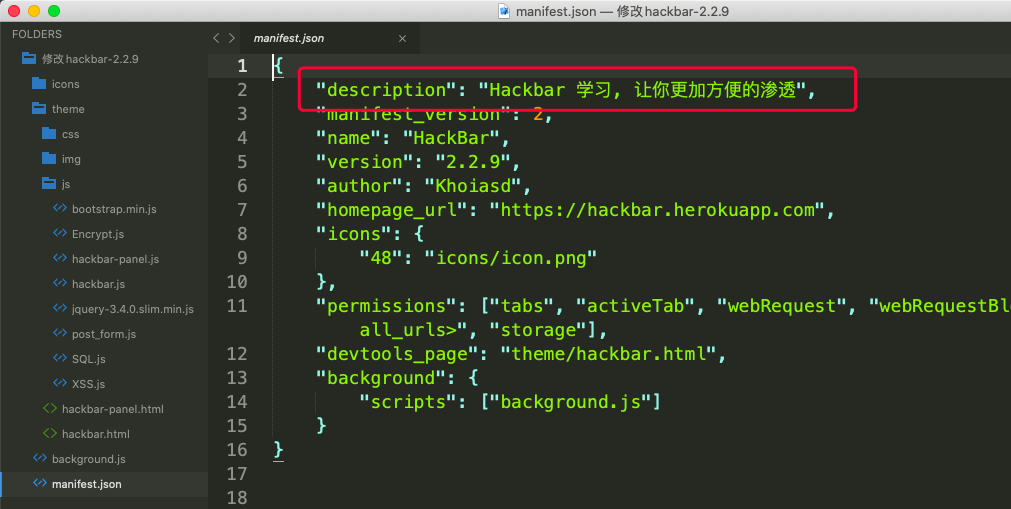Click file icon beside post_form.js
This screenshot has width=1011, height=509.
(59, 334)
